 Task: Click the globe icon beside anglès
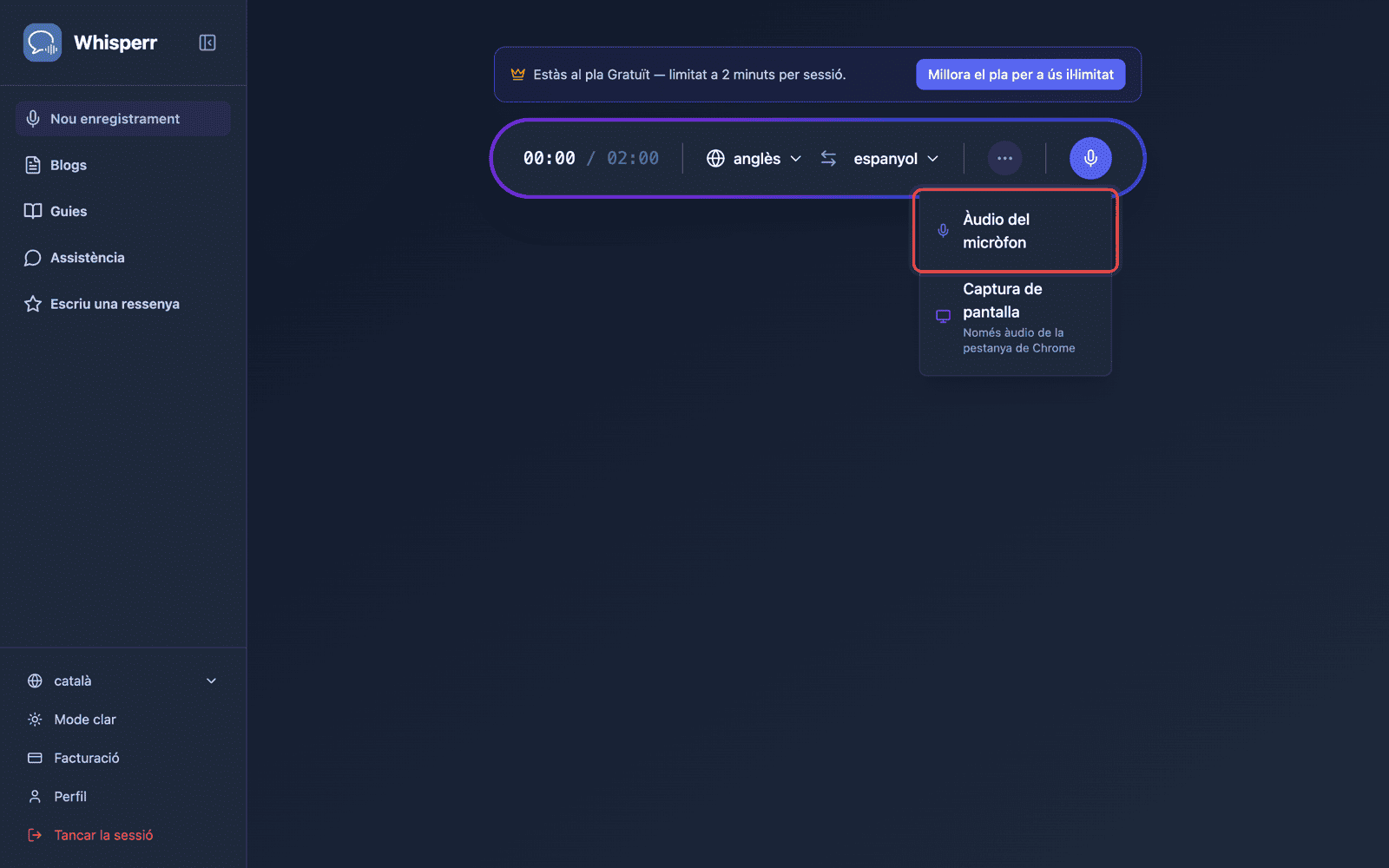(x=715, y=159)
